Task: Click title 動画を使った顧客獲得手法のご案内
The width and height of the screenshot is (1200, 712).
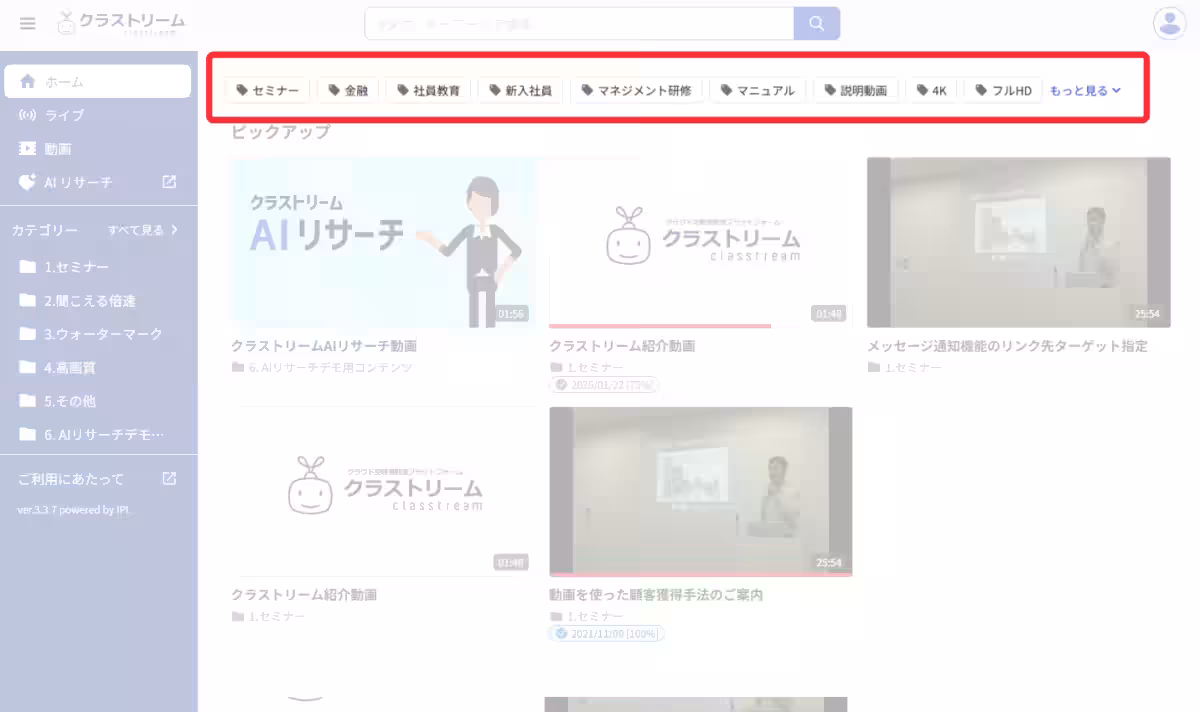Action: pyautogui.click(x=656, y=595)
